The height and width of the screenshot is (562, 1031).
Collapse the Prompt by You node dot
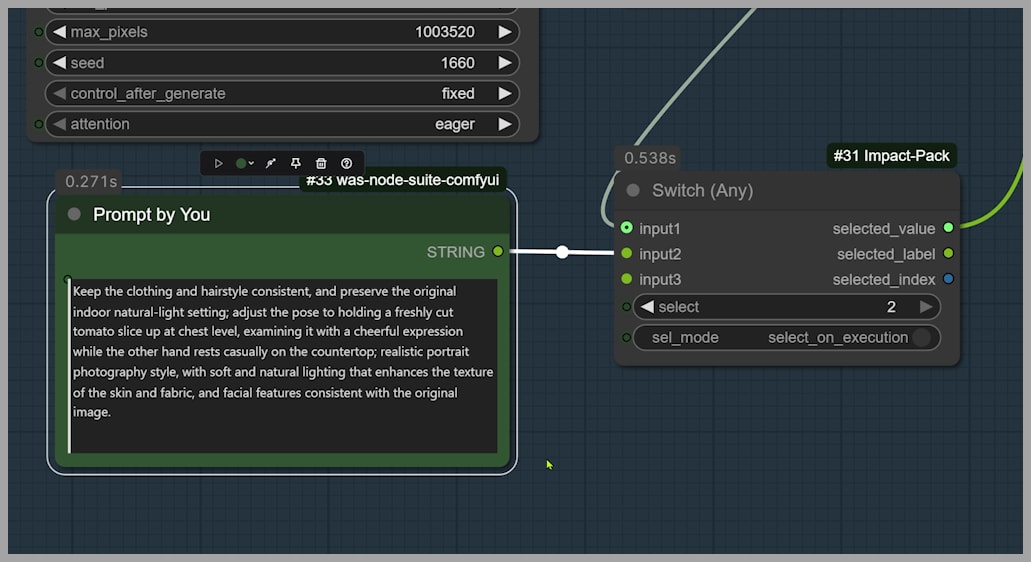[x=74, y=214]
